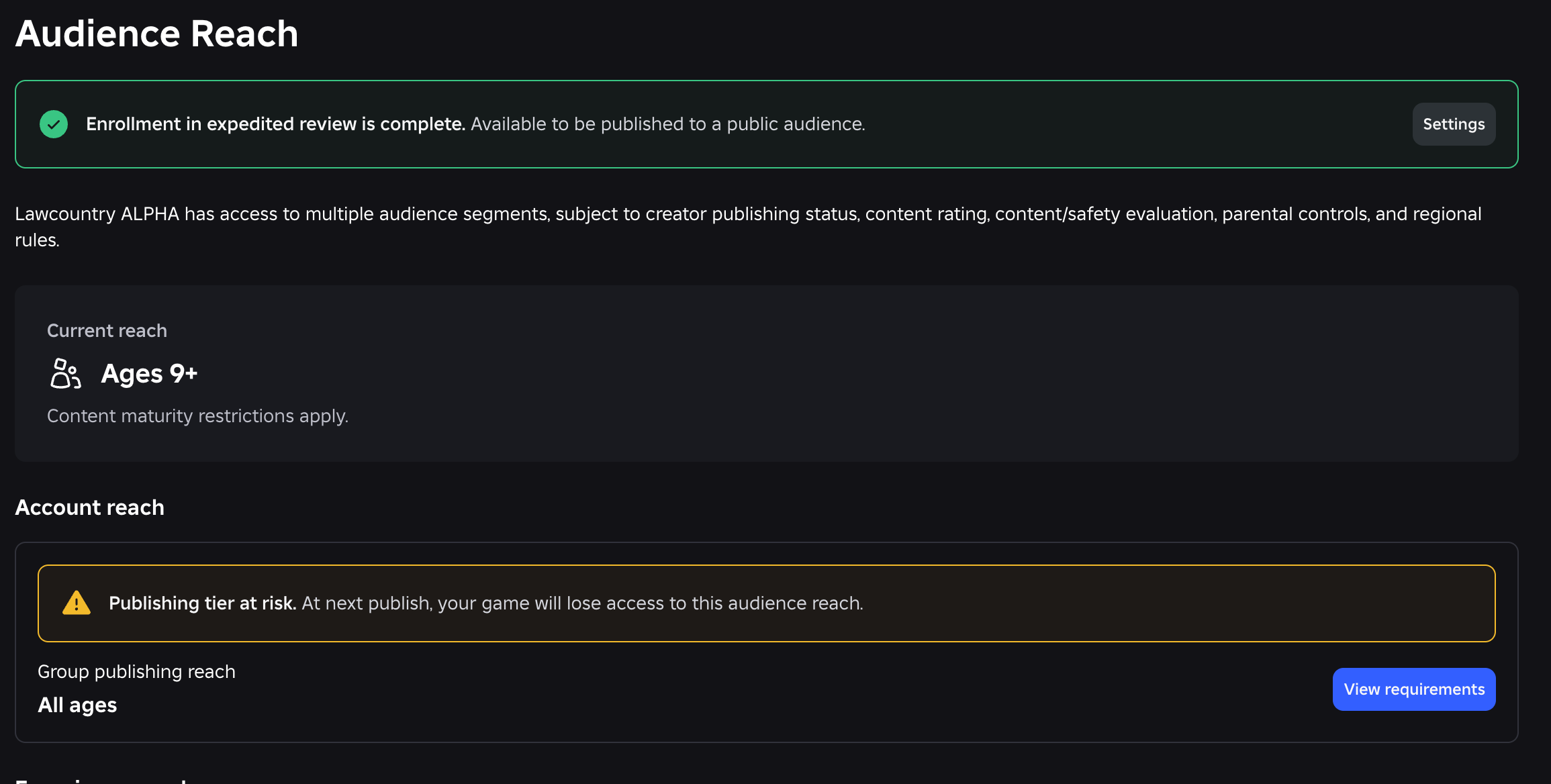The image size is (1551, 784).
Task: Click the All ages group reach value
Action: click(x=77, y=705)
